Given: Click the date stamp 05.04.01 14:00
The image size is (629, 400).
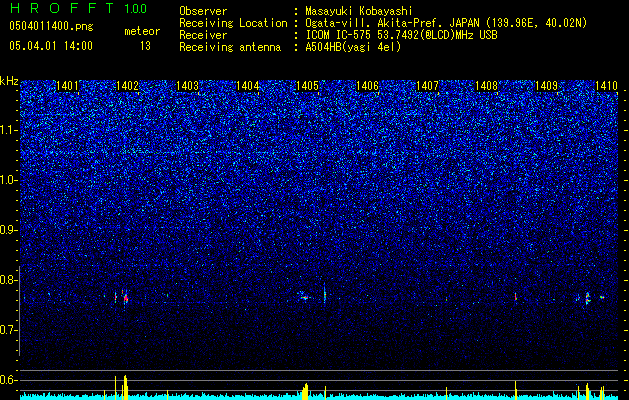Looking at the screenshot, I should coord(51,46).
